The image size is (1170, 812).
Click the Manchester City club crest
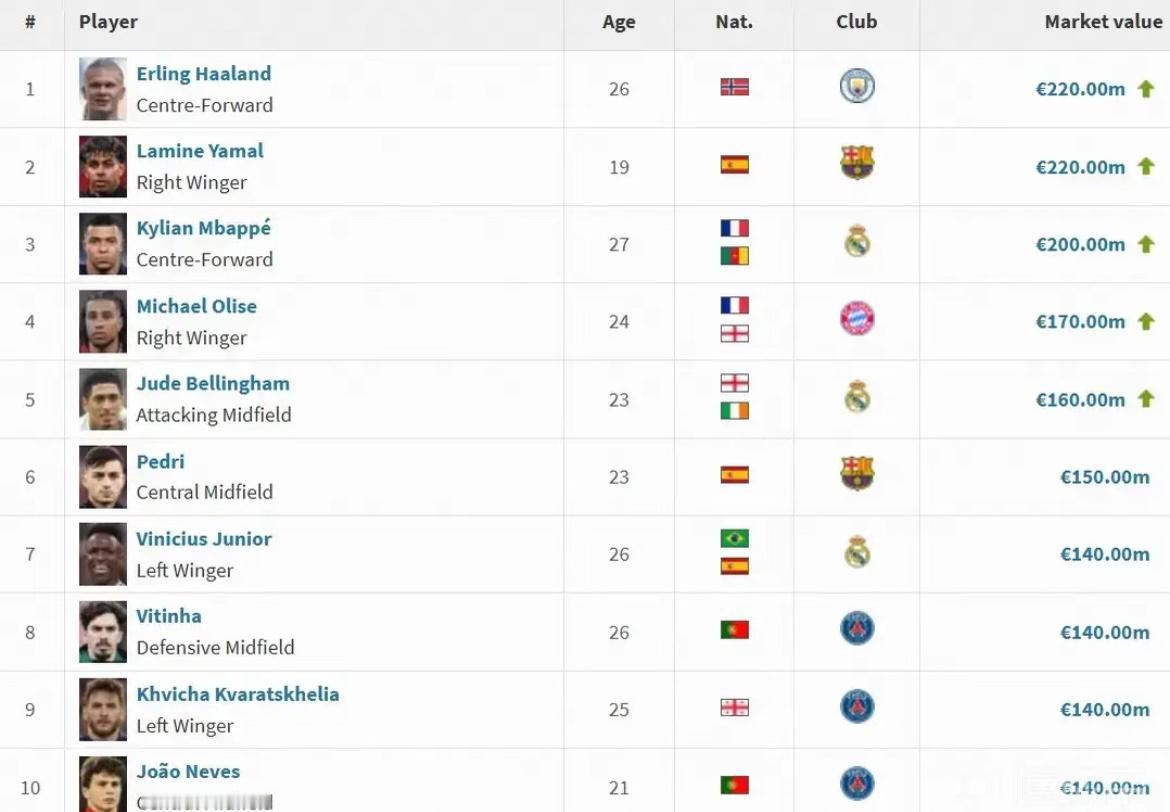pyautogui.click(x=857, y=86)
